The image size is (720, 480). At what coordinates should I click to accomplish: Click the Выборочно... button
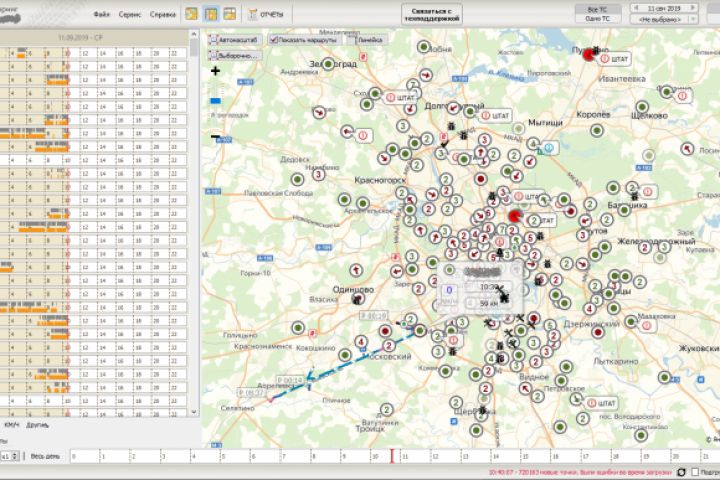pos(234,56)
